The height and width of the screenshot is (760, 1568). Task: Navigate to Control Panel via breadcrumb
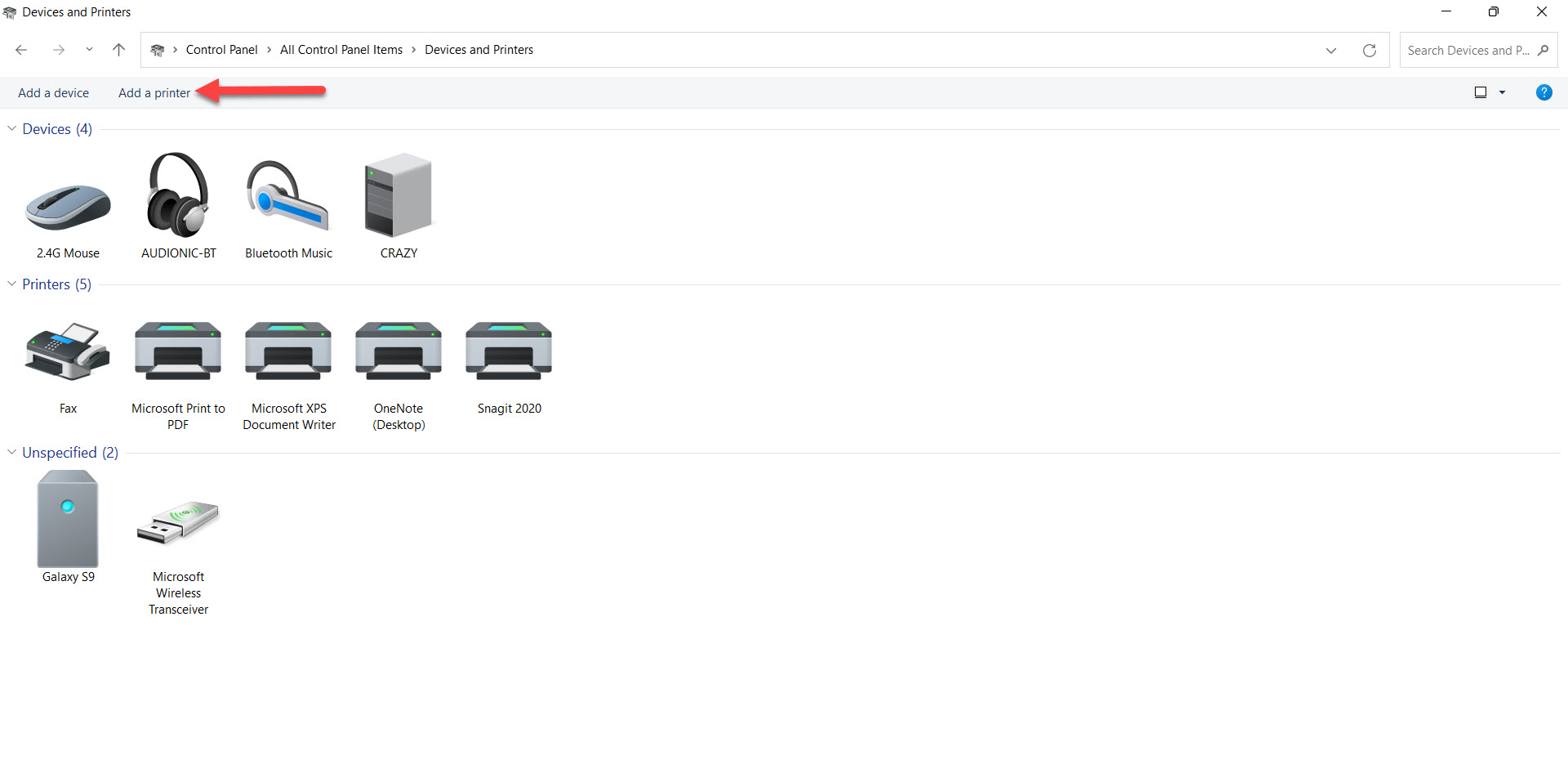click(221, 49)
